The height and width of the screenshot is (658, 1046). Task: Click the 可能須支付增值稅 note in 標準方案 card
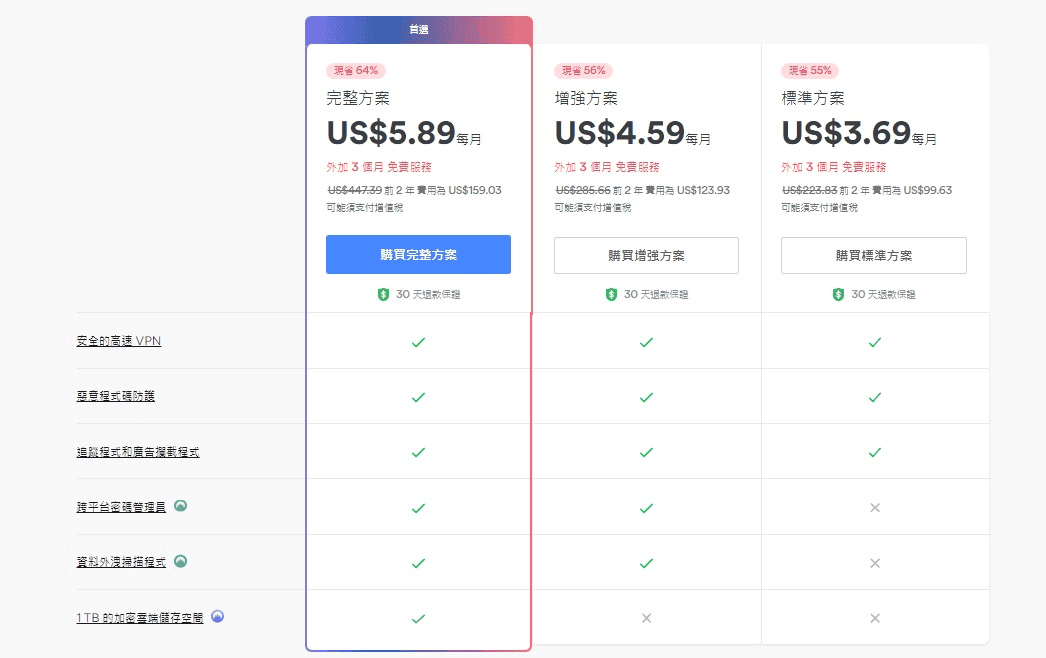[820, 208]
